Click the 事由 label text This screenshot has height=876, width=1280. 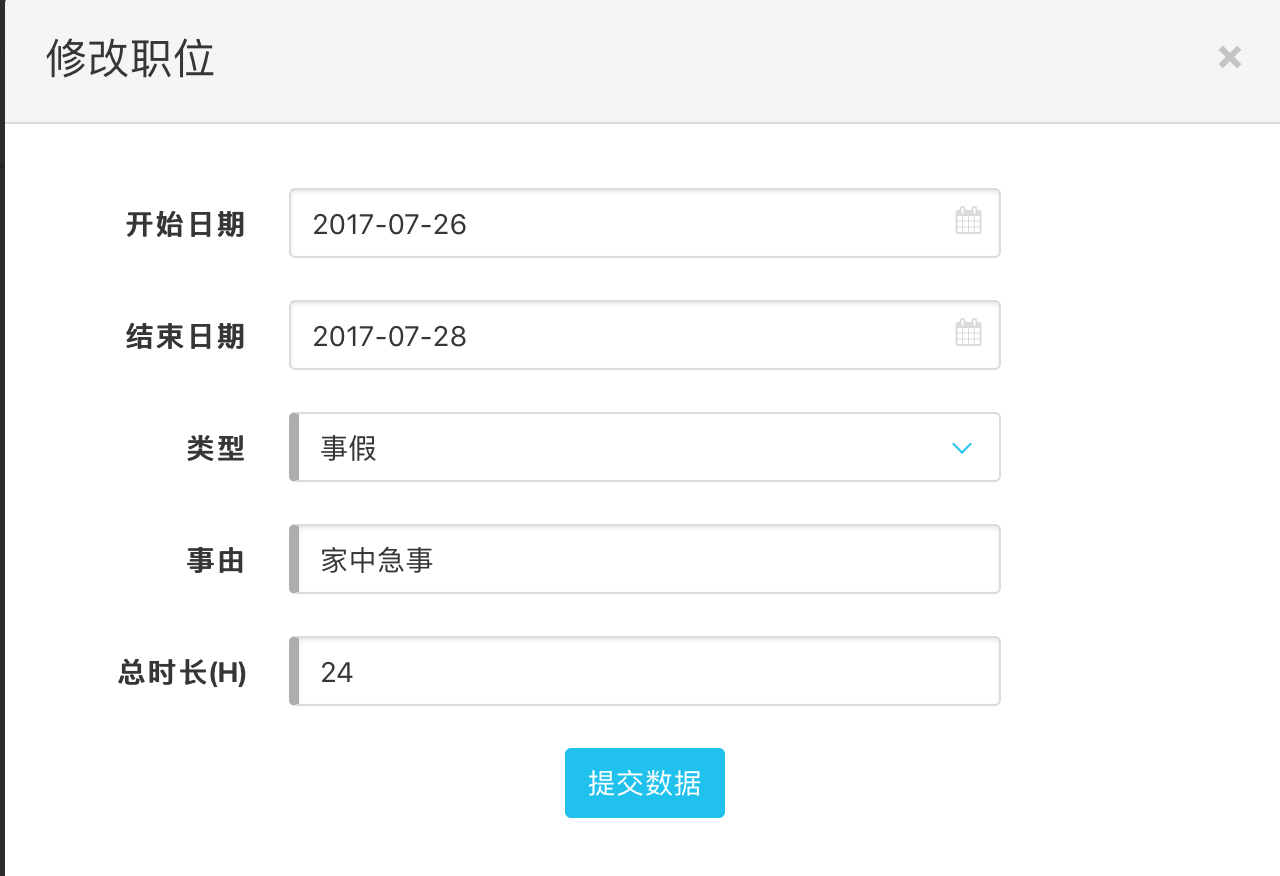pyautogui.click(x=215, y=560)
